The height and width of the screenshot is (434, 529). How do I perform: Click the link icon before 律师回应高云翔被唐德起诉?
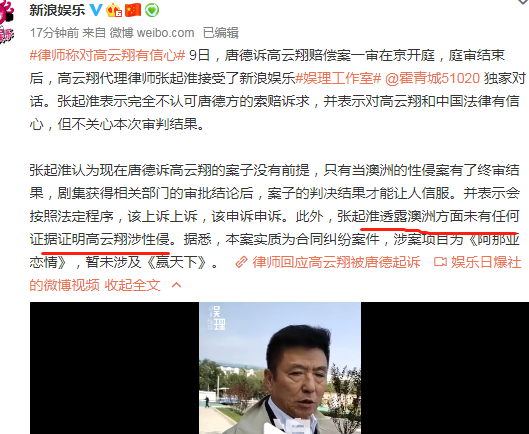[x=242, y=262]
